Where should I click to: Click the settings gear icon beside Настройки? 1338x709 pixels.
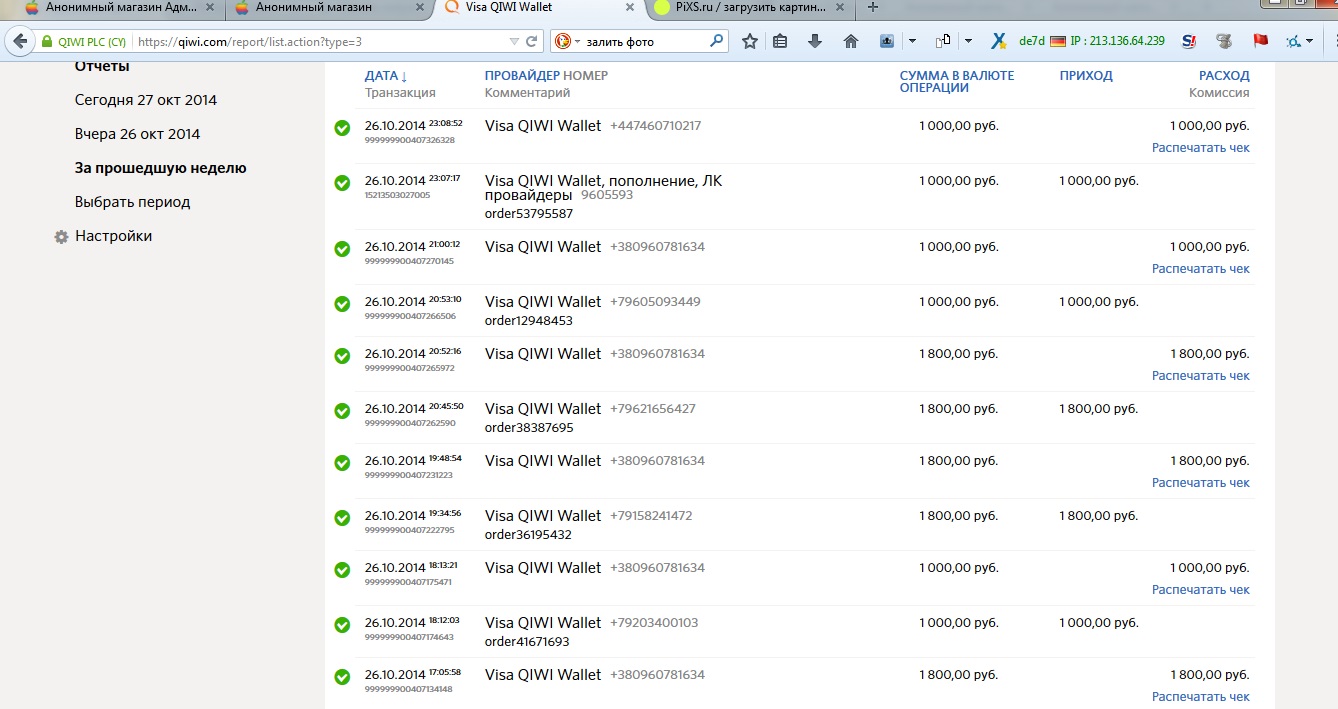coord(62,237)
